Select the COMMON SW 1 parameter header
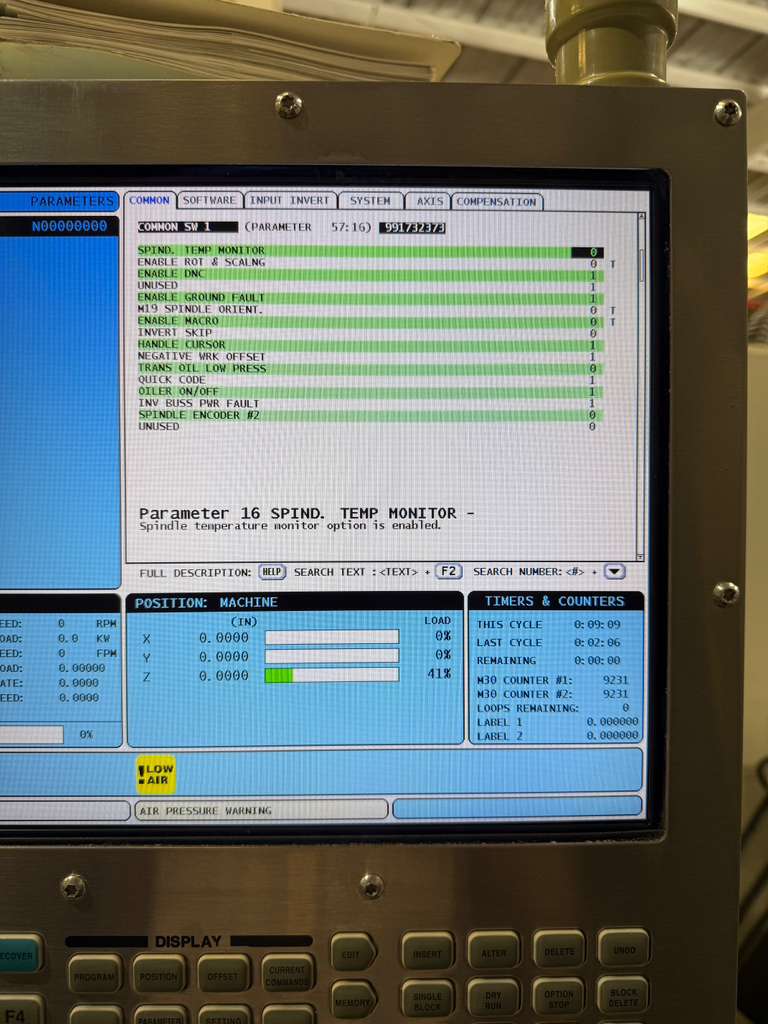This screenshot has width=768, height=1024. [187, 227]
